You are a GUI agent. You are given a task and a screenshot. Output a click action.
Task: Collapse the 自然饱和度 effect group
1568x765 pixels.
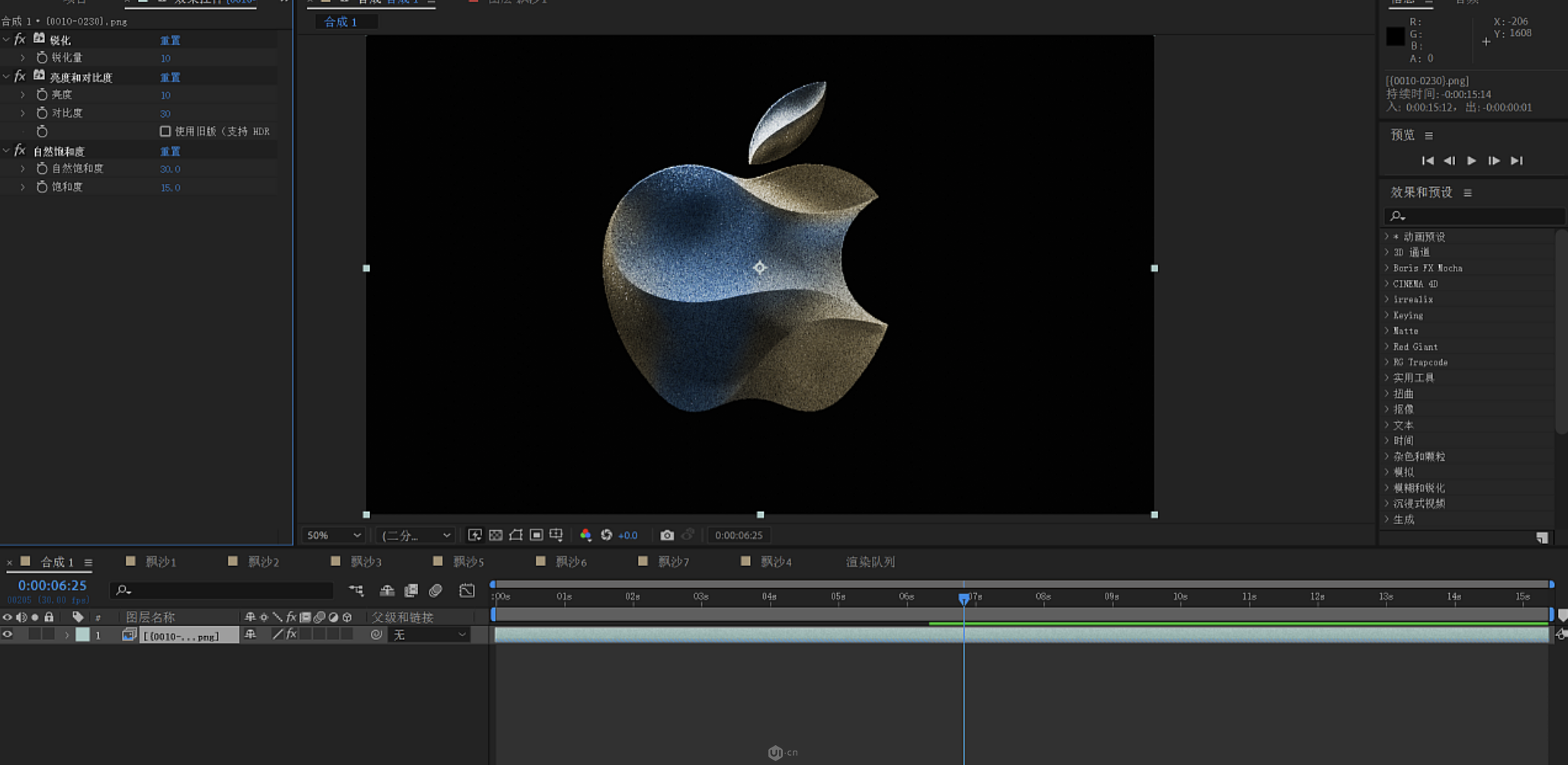pos(6,150)
